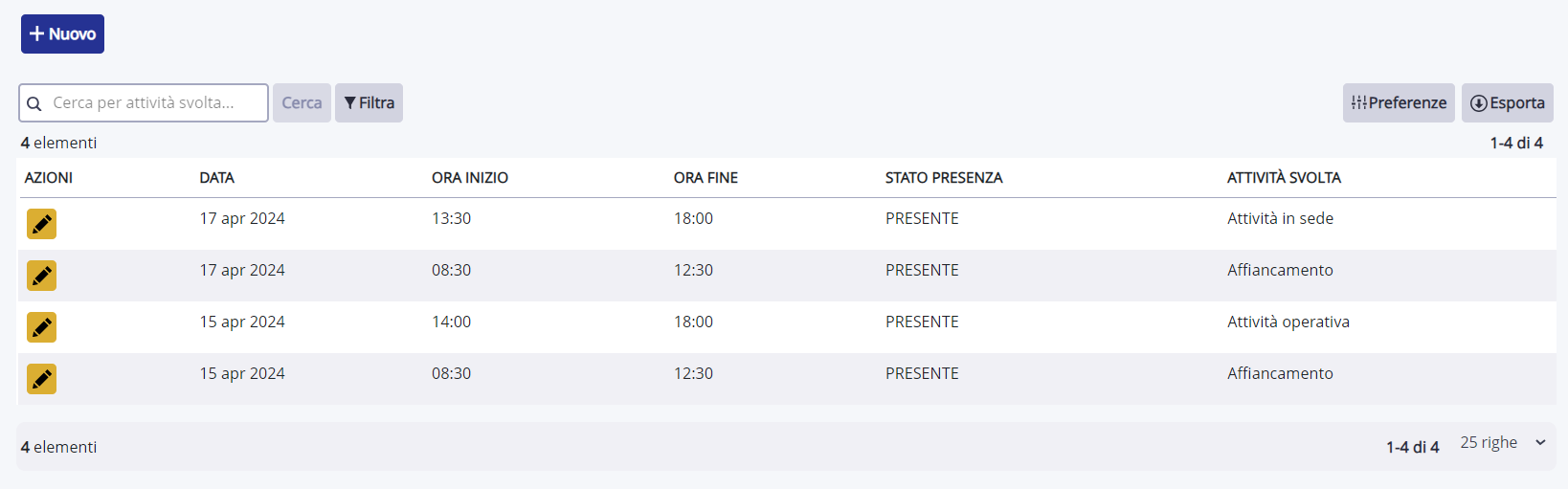Viewport: 1568px width, 489px height.
Task: Select the 'Attività operativa' cell
Action: coord(1288,322)
